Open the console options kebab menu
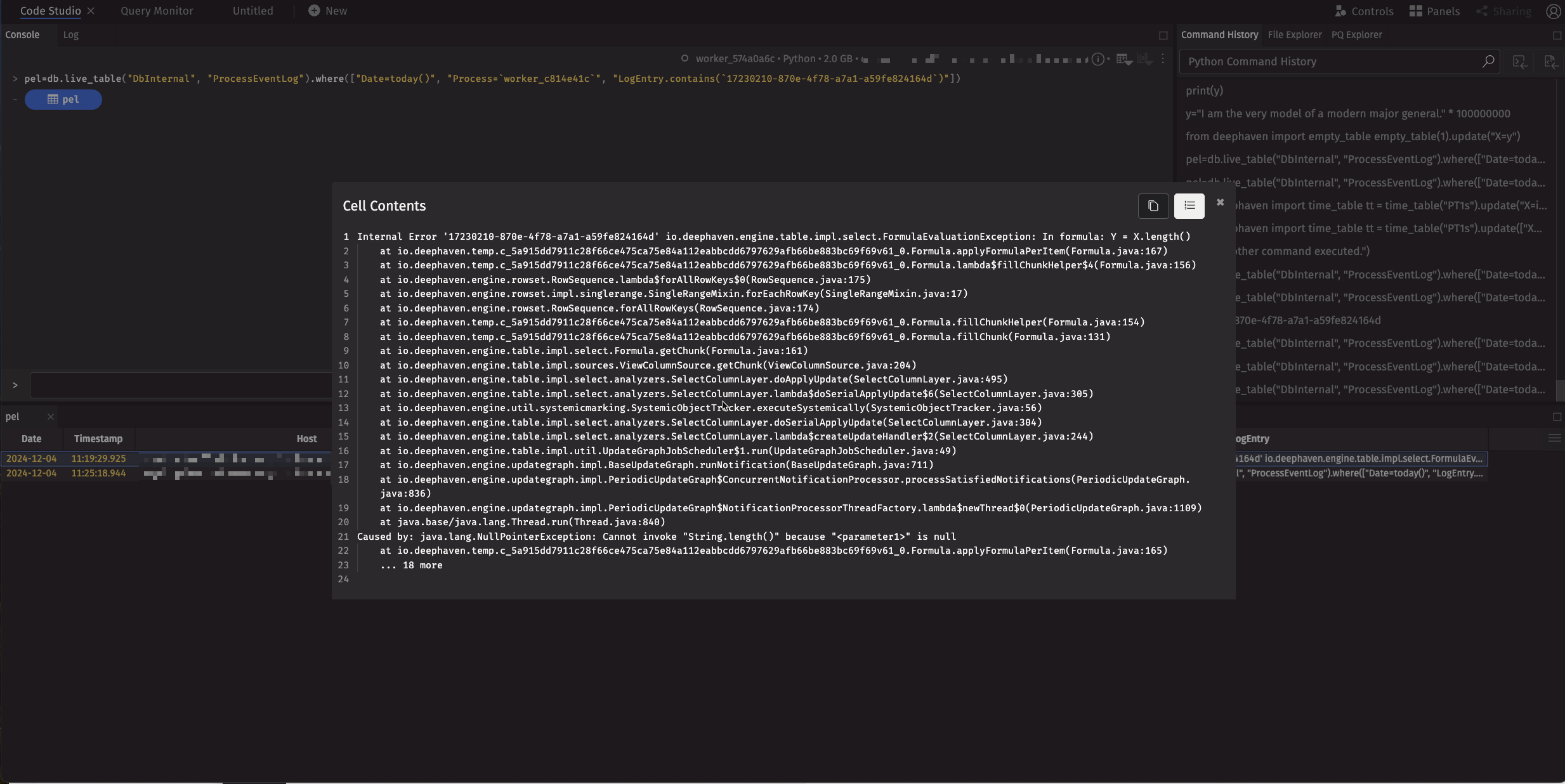This screenshot has width=1565, height=784. [1163, 59]
